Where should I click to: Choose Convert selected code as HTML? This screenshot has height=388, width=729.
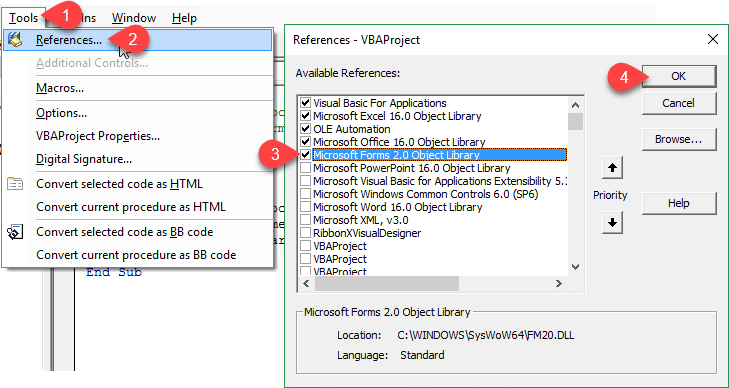coord(119,184)
